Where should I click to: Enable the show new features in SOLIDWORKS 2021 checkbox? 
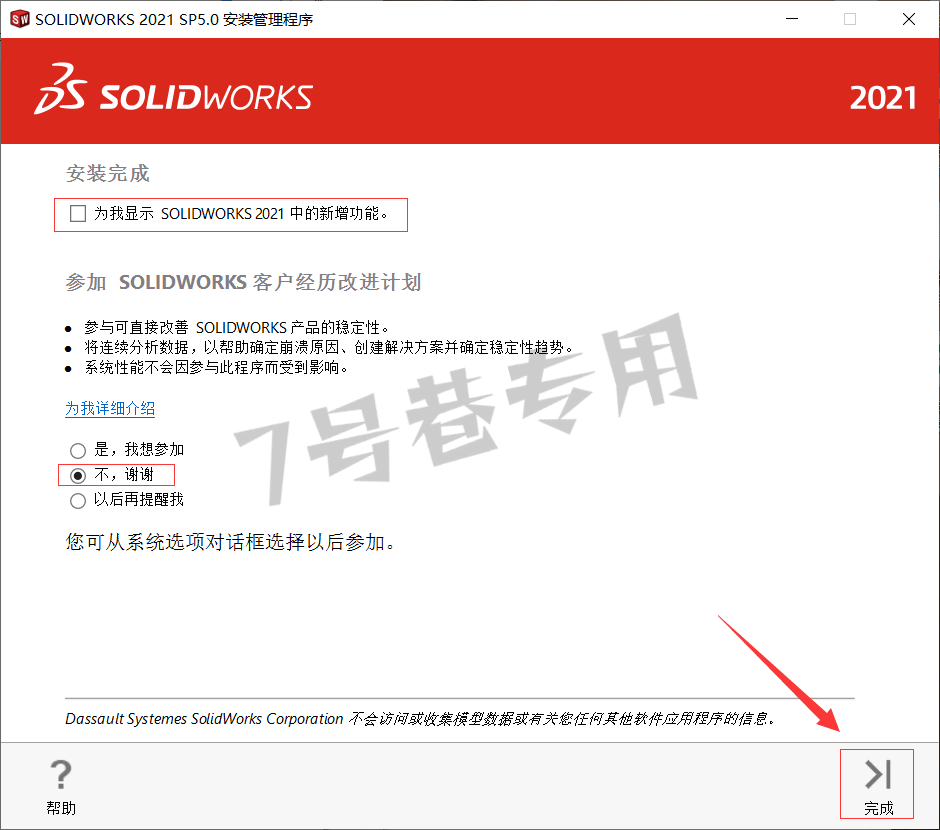pyautogui.click(x=78, y=213)
